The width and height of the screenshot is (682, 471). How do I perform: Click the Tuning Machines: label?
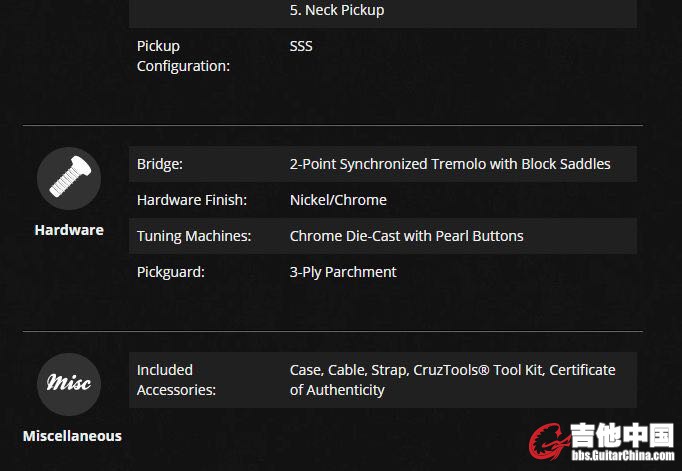coord(194,236)
